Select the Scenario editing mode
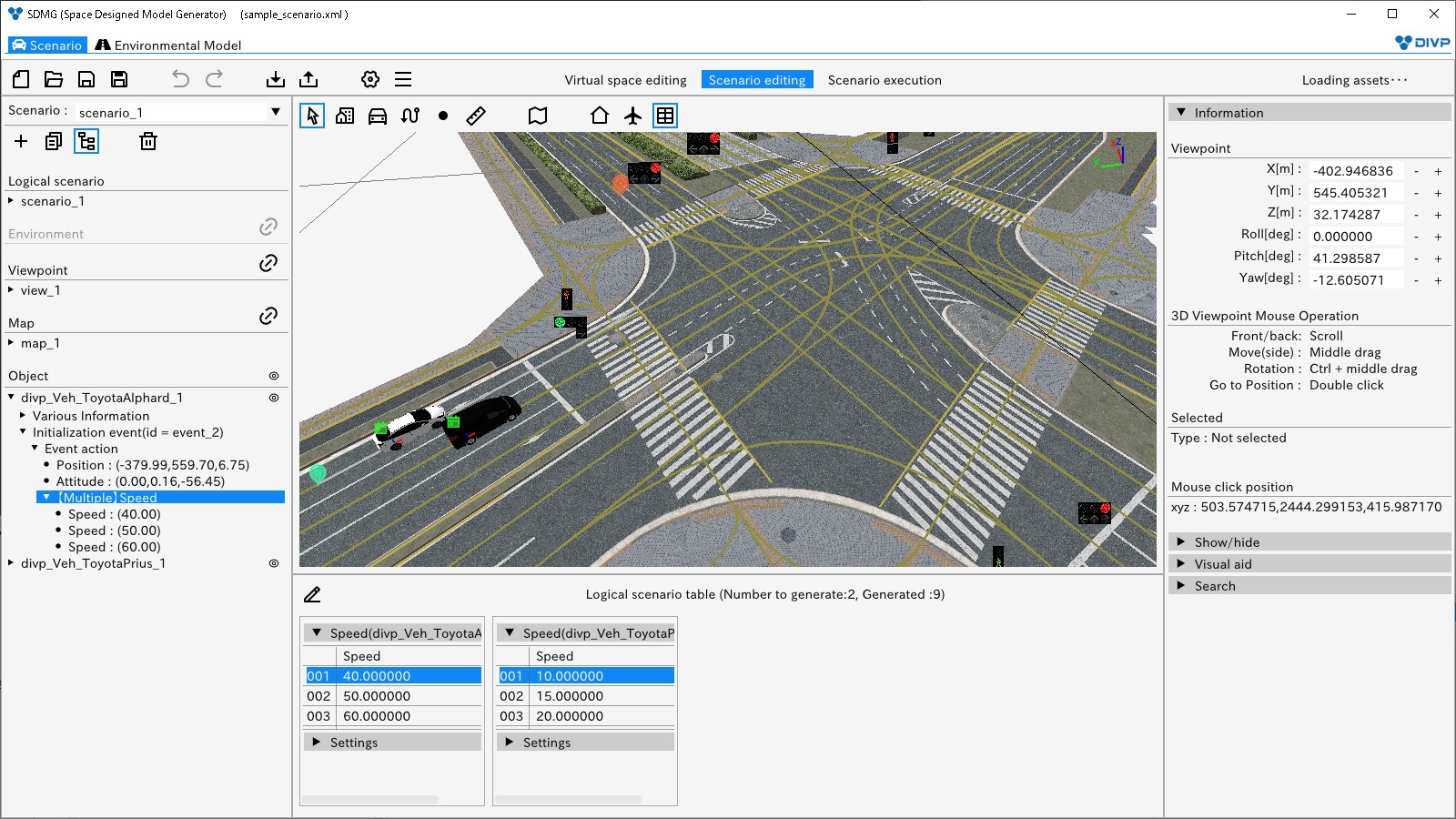This screenshot has height=819, width=1456. click(x=757, y=80)
